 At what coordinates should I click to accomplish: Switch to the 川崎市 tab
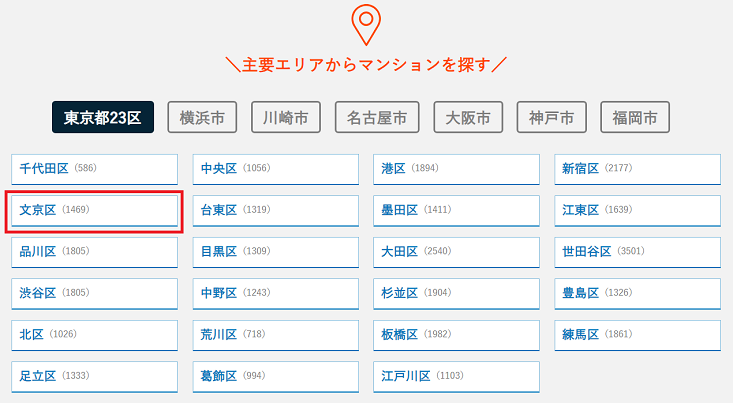click(x=286, y=117)
